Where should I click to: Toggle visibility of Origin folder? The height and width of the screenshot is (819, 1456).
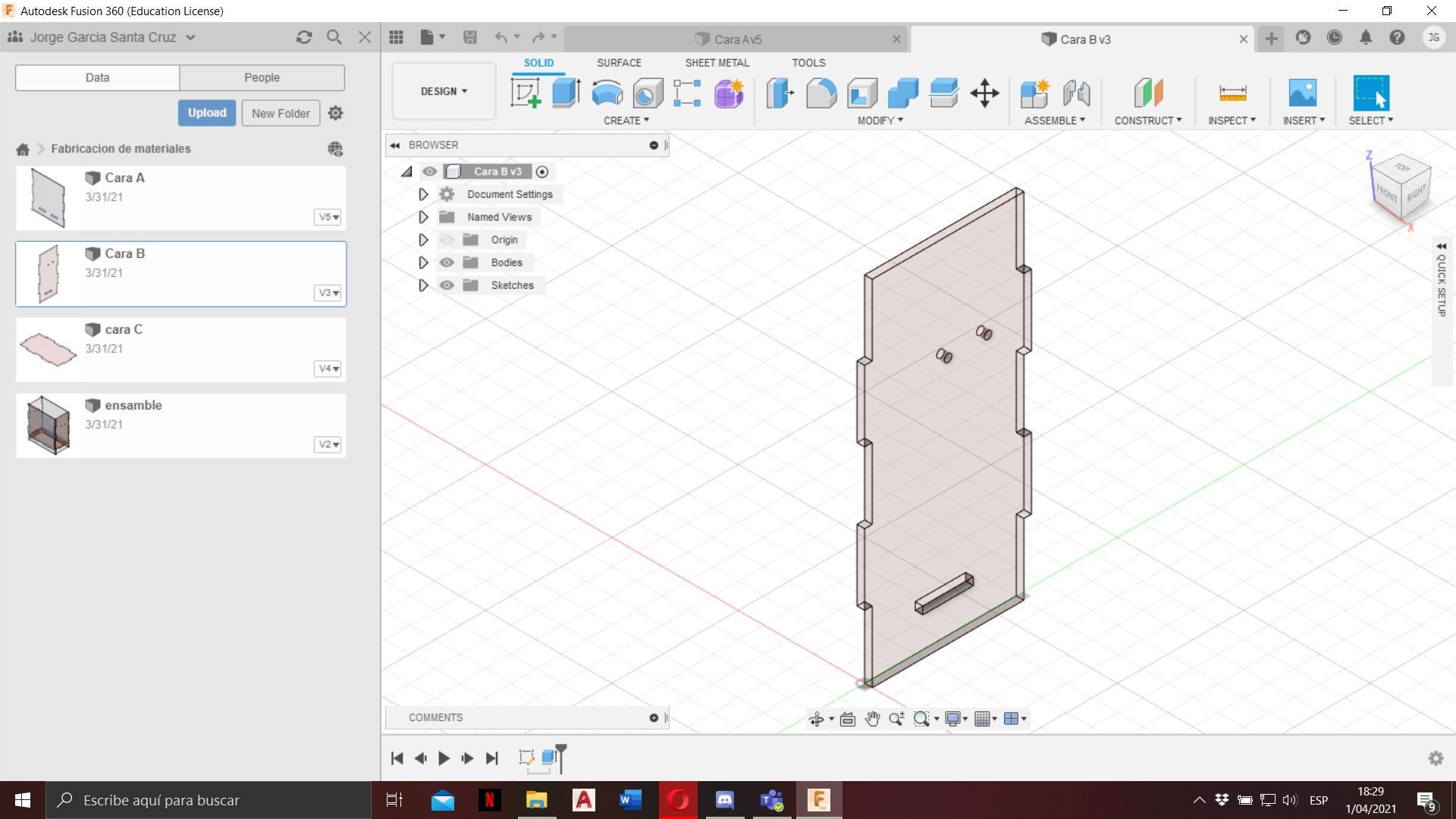click(x=447, y=240)
